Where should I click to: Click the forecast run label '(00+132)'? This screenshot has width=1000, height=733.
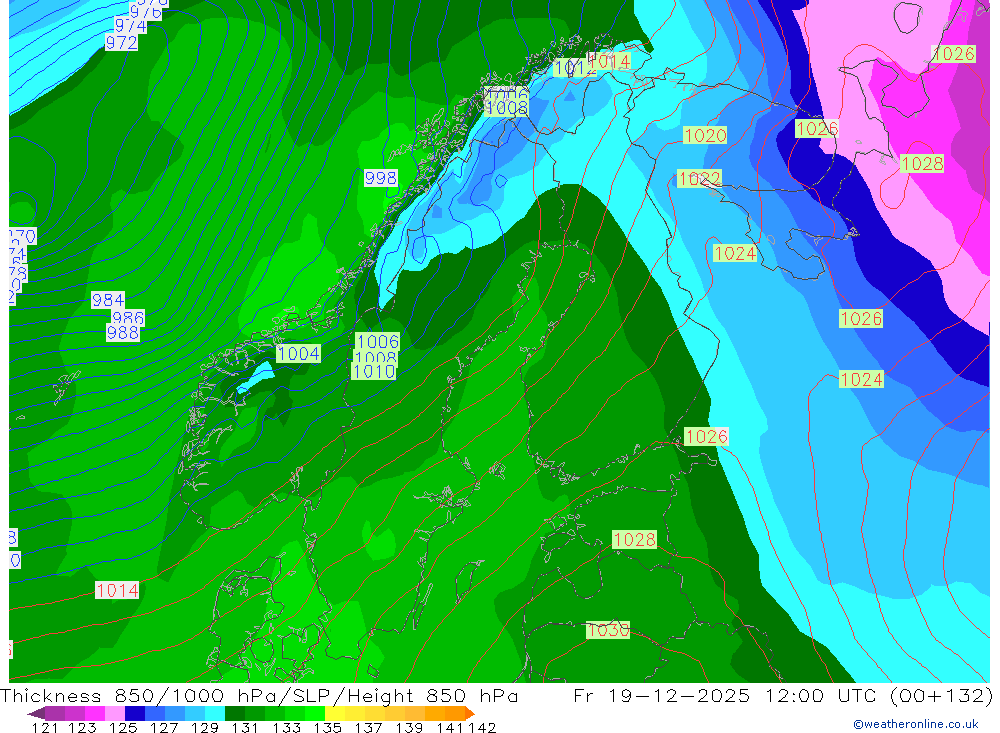tap(941, 695)
